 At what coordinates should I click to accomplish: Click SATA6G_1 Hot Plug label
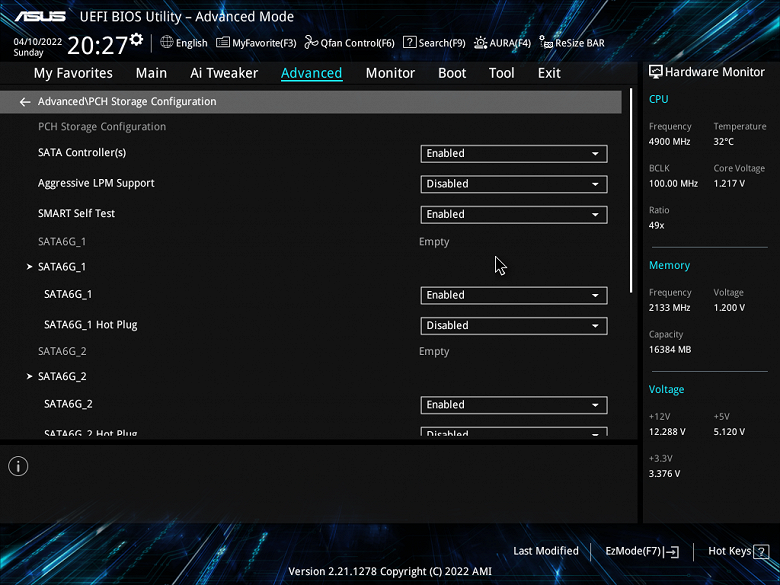click(x=91, y=325)
